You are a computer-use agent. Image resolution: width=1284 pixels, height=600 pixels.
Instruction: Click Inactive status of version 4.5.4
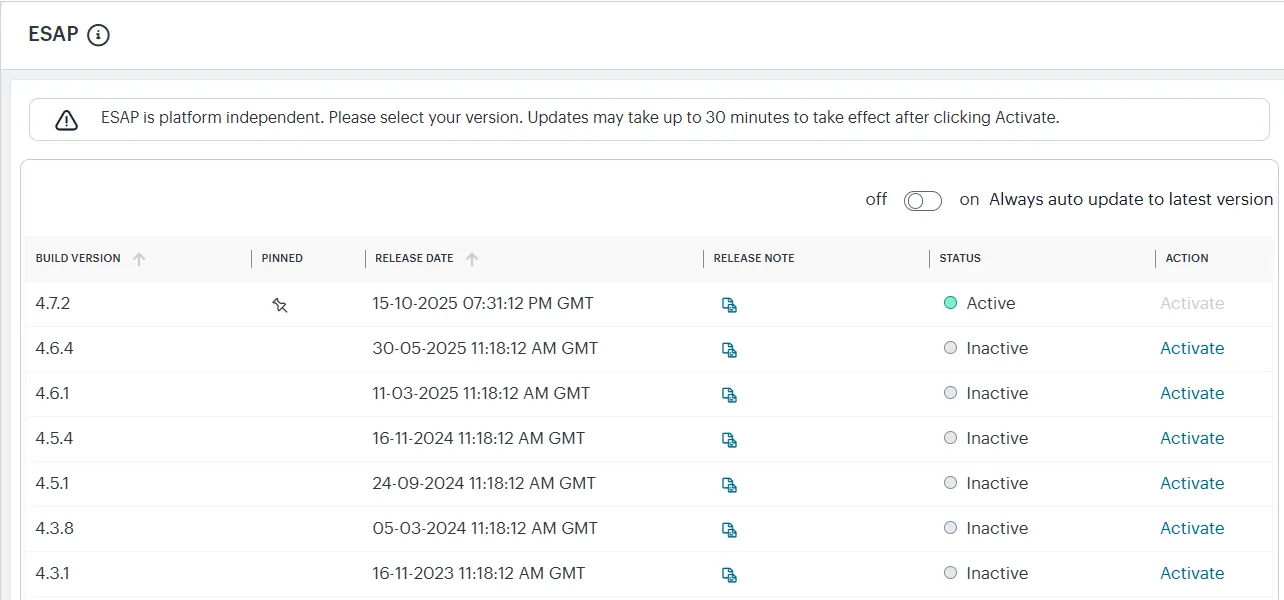tap(986, 438)
